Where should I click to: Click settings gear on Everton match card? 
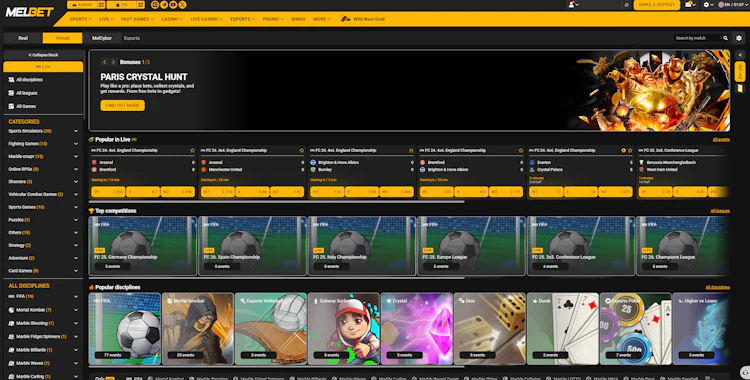click(x=623, y=150)
